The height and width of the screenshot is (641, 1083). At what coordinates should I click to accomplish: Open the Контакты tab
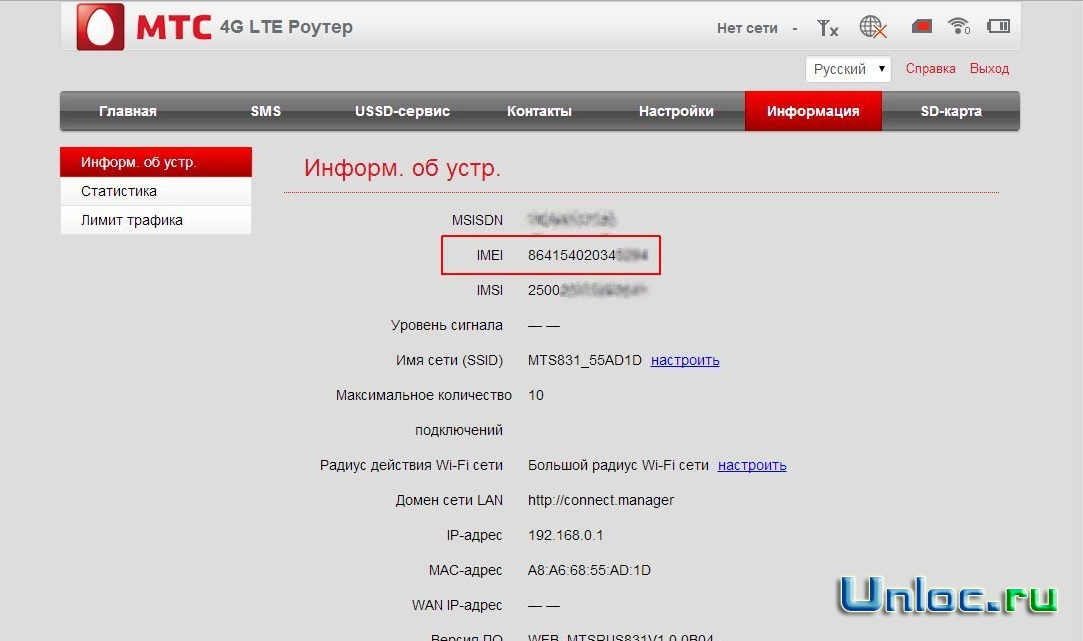click(539, 111)
